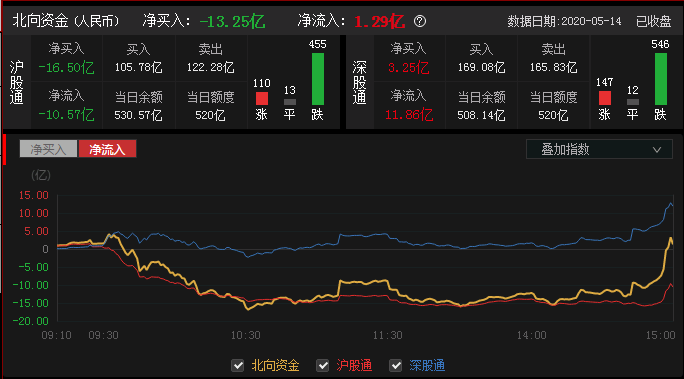Switch to the 净买入 tab
Screen dimensions: 684x379
click(x=48, y=149)
